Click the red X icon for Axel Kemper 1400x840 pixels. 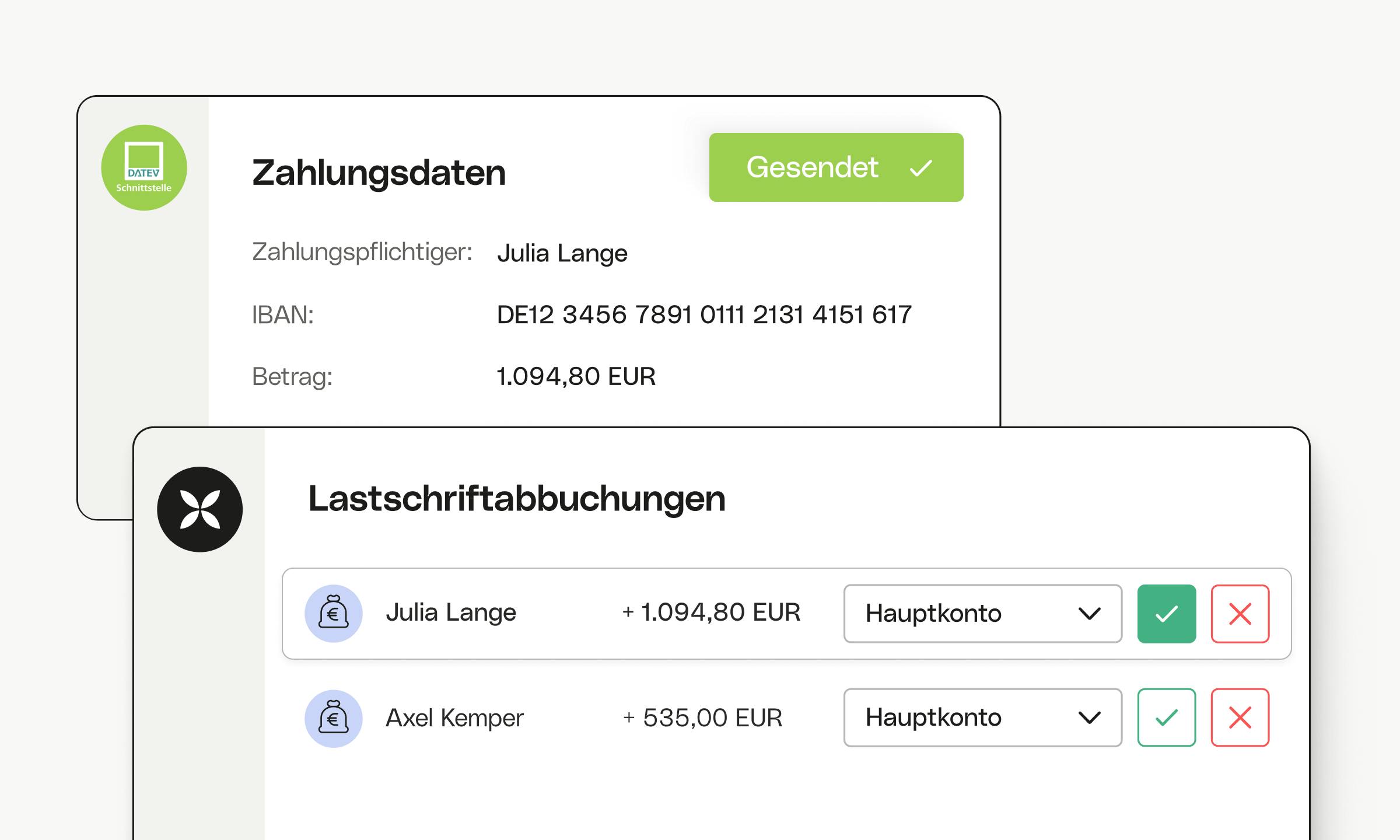tap(1240, 717)
